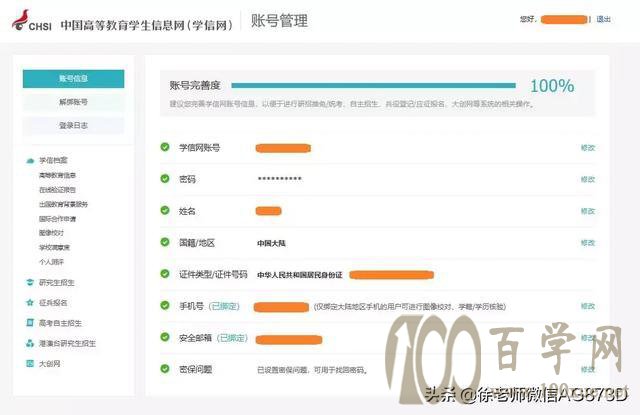The width and height of the screenshot is (640, 415).
Task: Click 修改 for 密码
Action: click(x=588, y=179)
